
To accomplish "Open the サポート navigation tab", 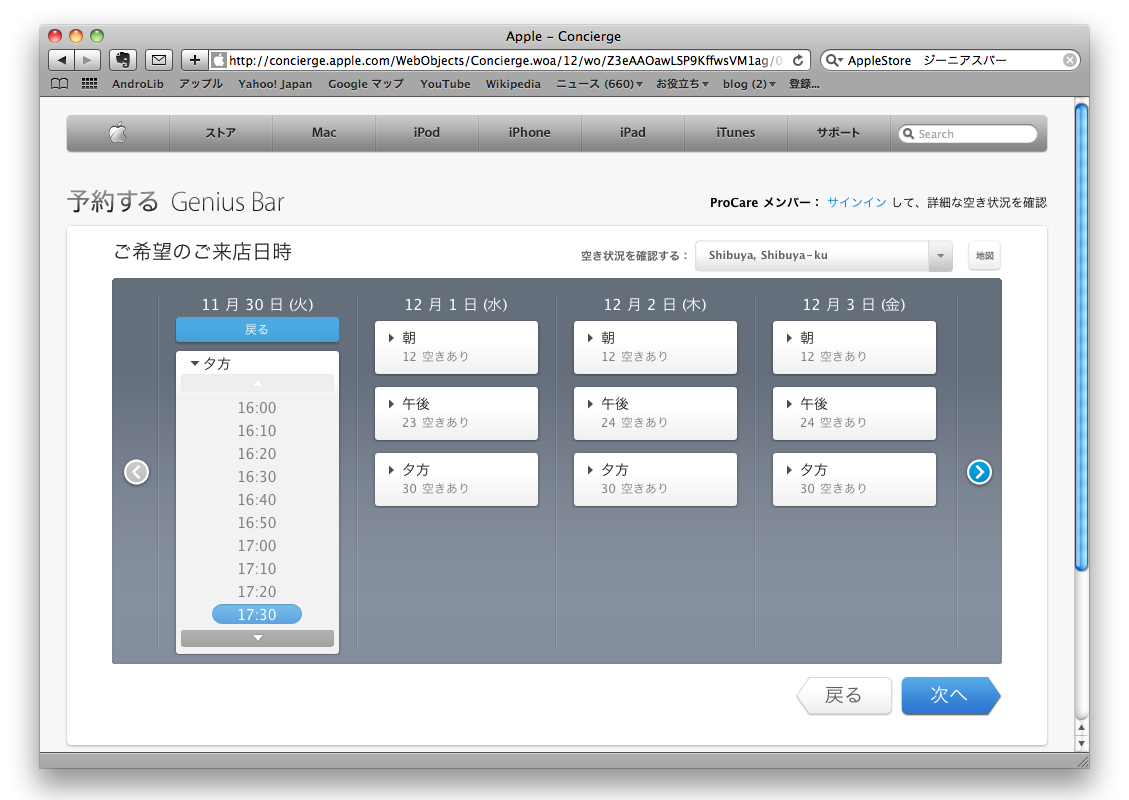I will point(838,132).
